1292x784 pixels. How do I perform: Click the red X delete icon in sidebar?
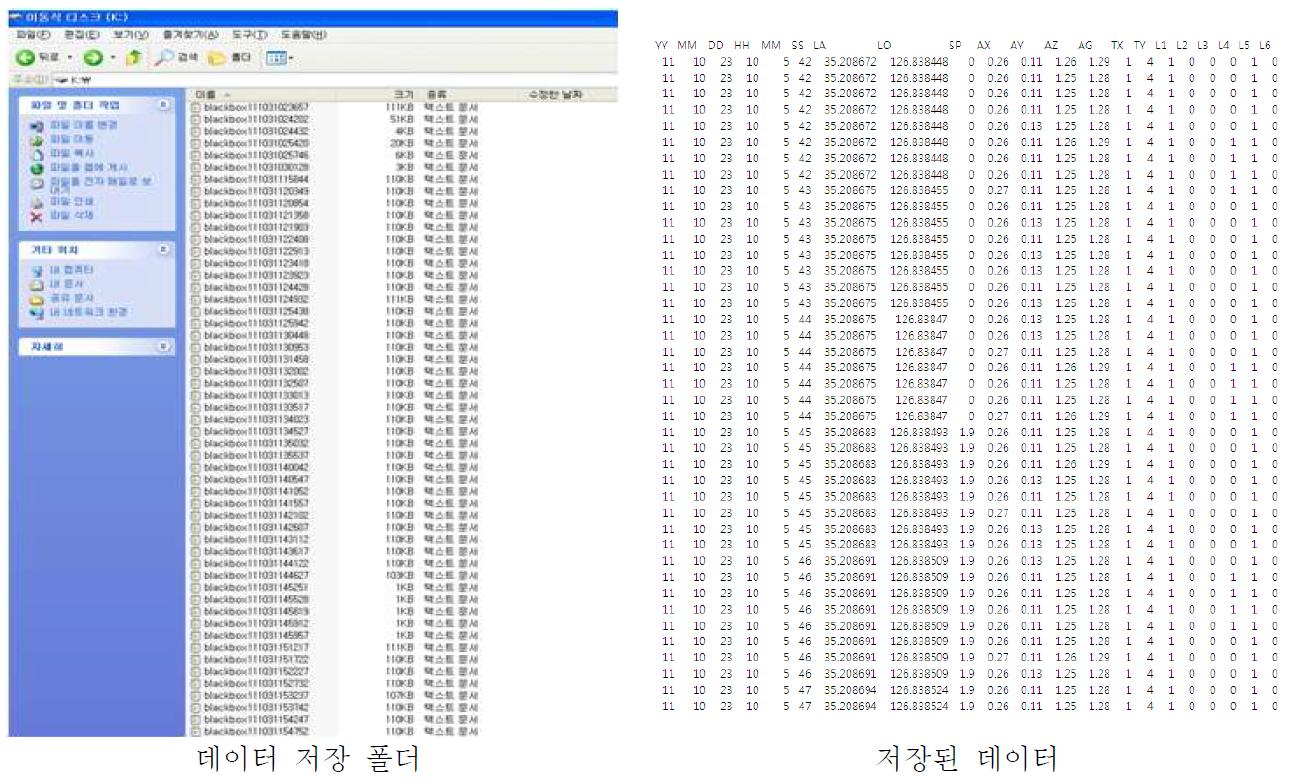point(36,215)
